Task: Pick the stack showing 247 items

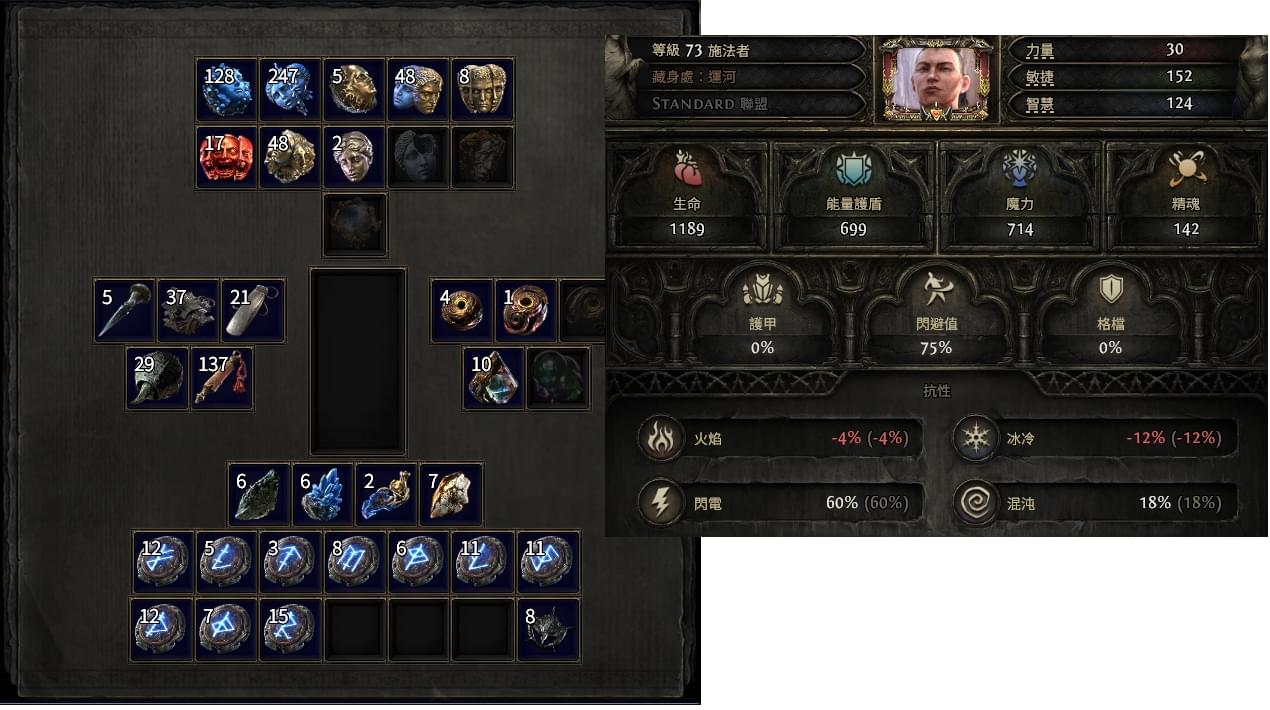Action: click(290, 89)
